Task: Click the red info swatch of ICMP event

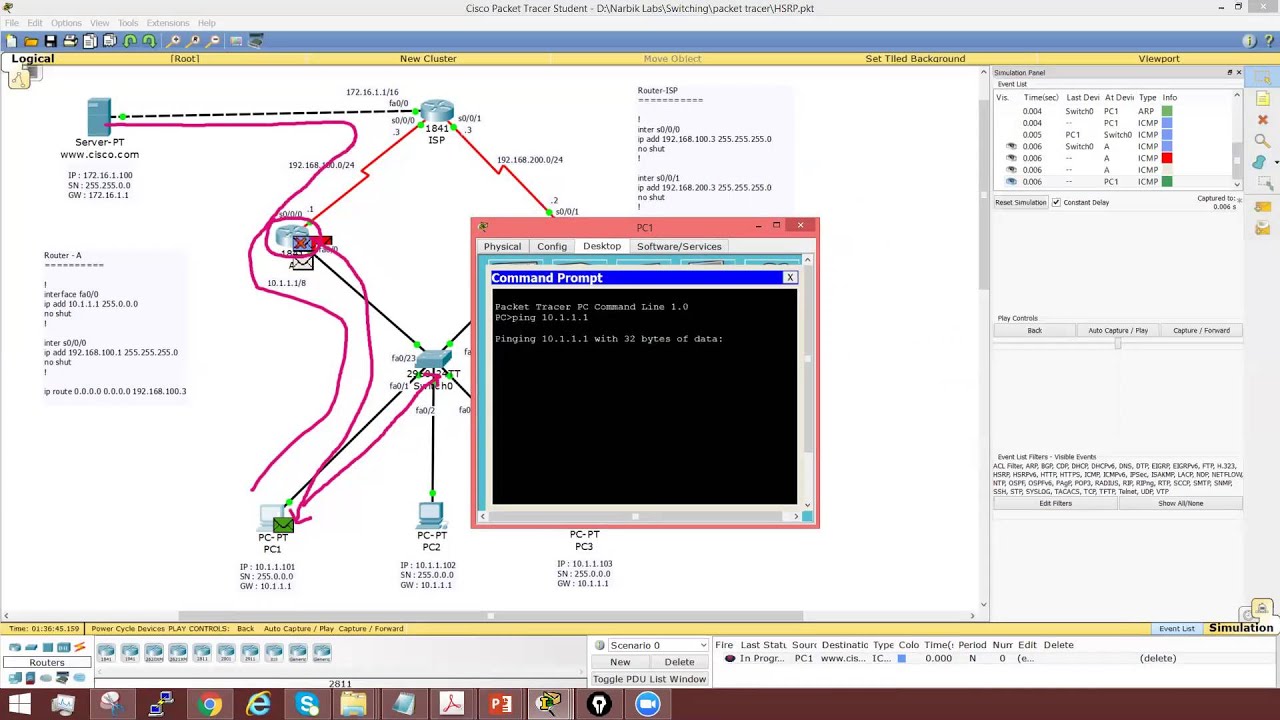Action: pos(1166,158)
